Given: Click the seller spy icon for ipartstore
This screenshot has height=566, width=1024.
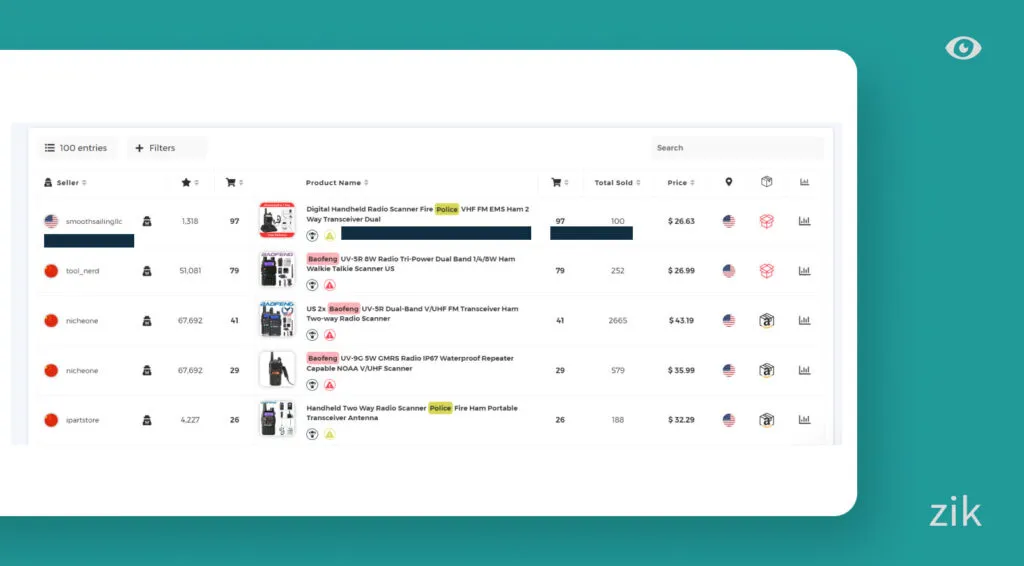Looking at the screenshot, I should [147, 420].
